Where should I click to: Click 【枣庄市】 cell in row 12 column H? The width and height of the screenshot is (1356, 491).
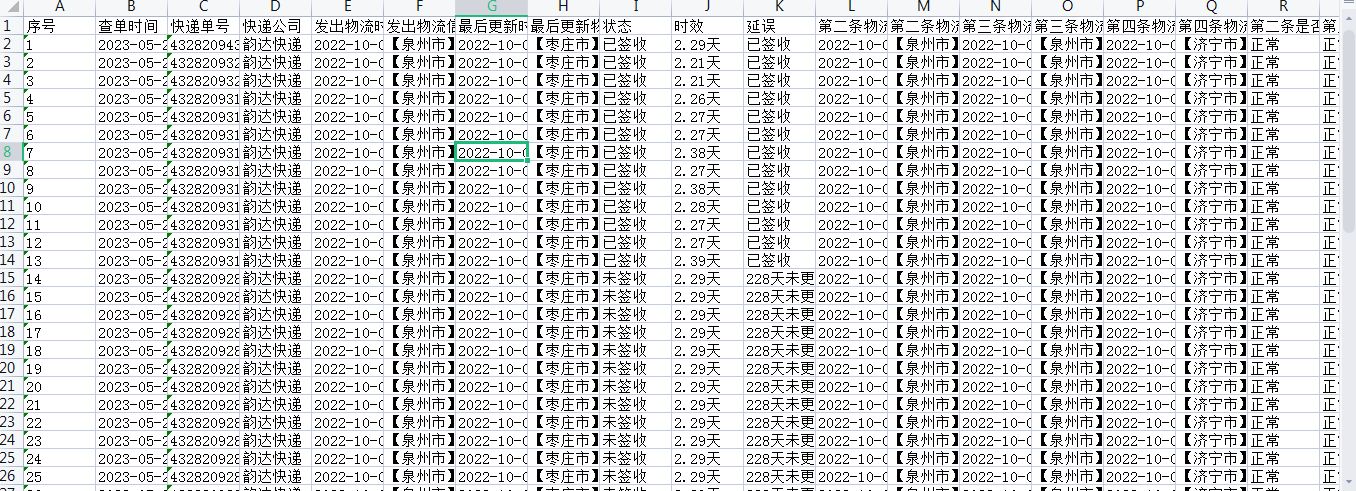coord(564,224)
